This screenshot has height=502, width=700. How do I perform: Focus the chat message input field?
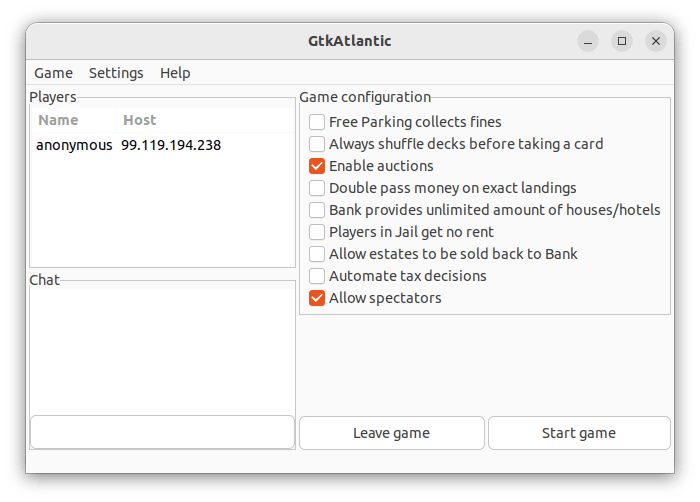tap(162, 432)
